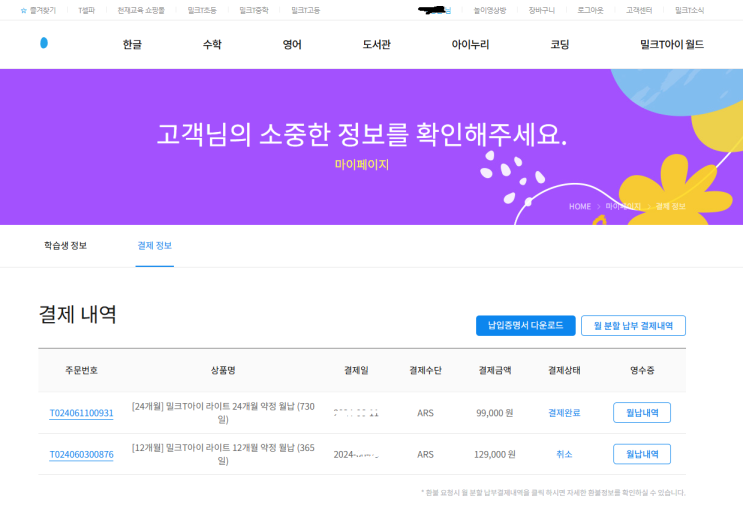Click the 즐겨찾기 star icon

pyautogui.click(x=23, y=10)
